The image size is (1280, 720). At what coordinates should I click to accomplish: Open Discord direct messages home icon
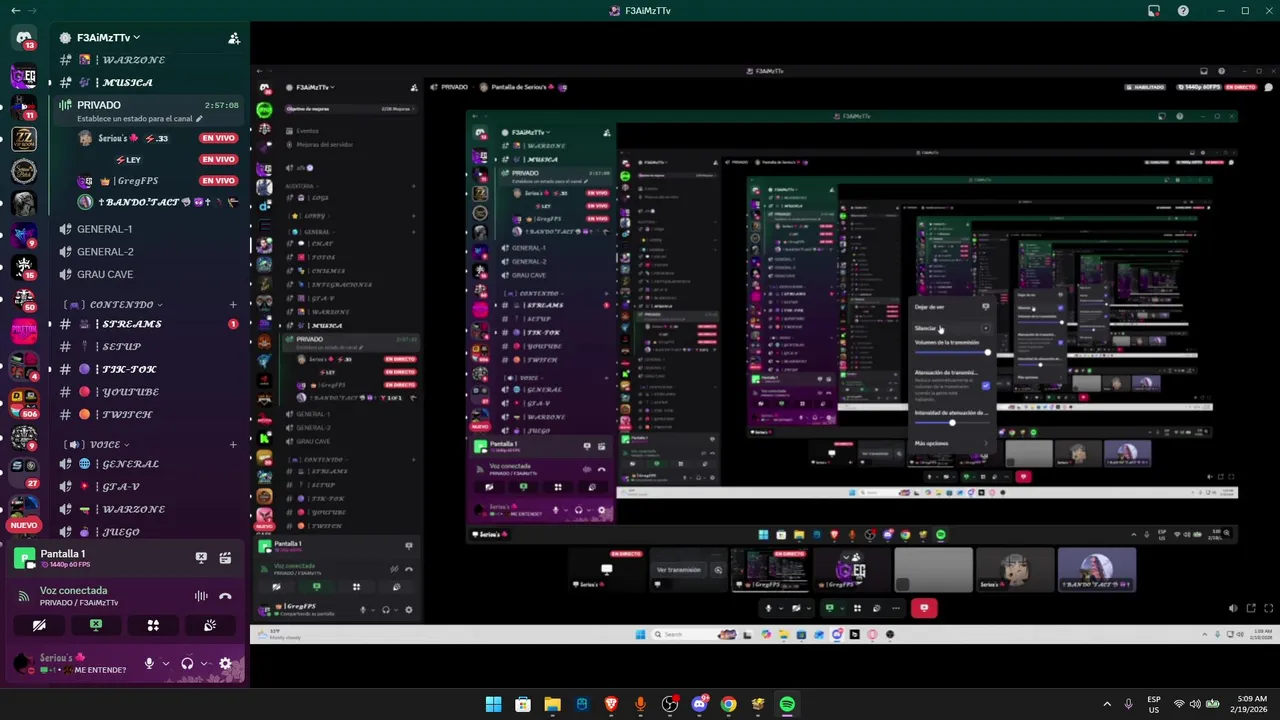click(x=24, y=38)
